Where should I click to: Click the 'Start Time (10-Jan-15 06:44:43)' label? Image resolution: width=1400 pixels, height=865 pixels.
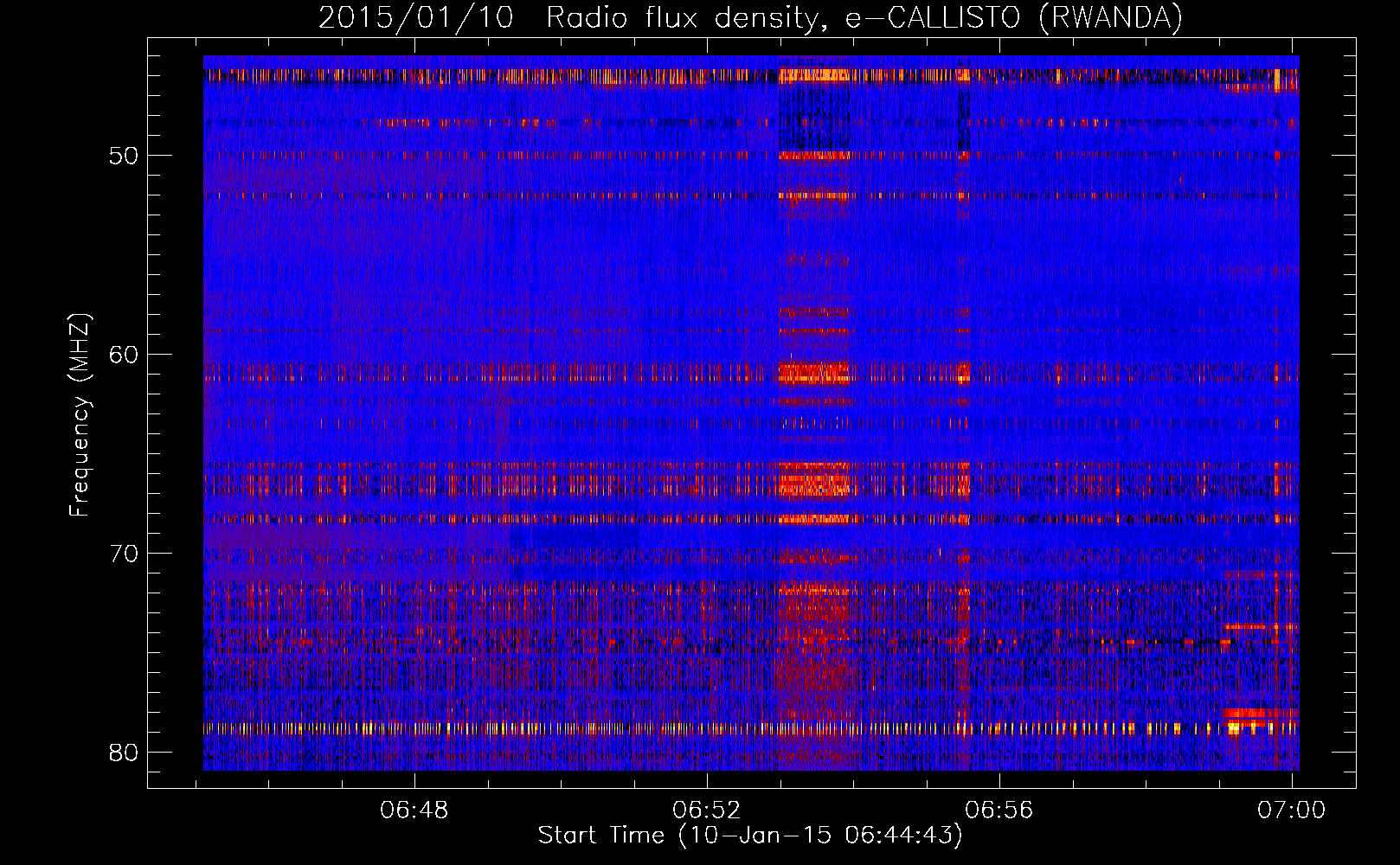pyautogui.click(x=750, y=836)
